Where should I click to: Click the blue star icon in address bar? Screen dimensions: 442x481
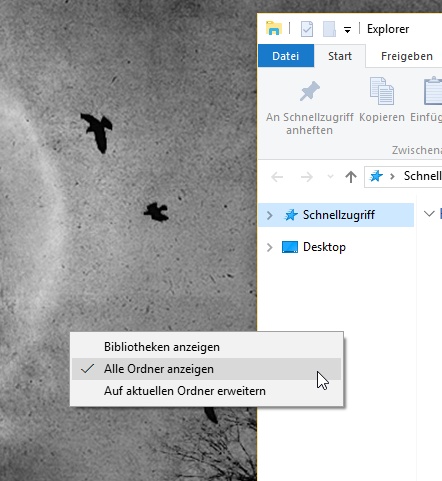coord(376,176)
